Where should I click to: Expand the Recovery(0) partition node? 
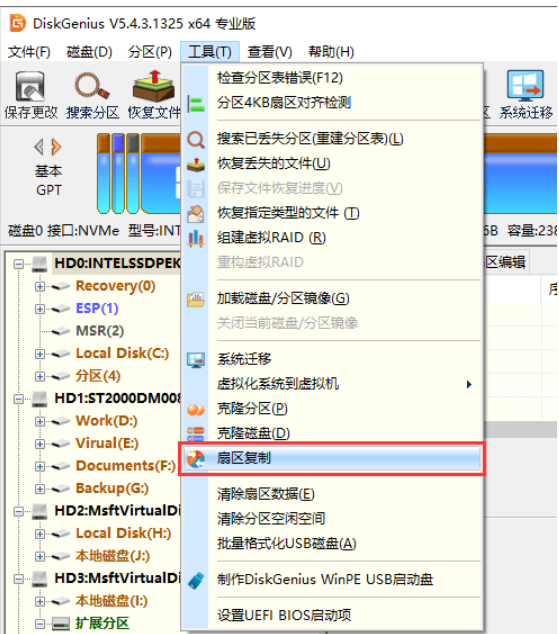click(40, 287)
